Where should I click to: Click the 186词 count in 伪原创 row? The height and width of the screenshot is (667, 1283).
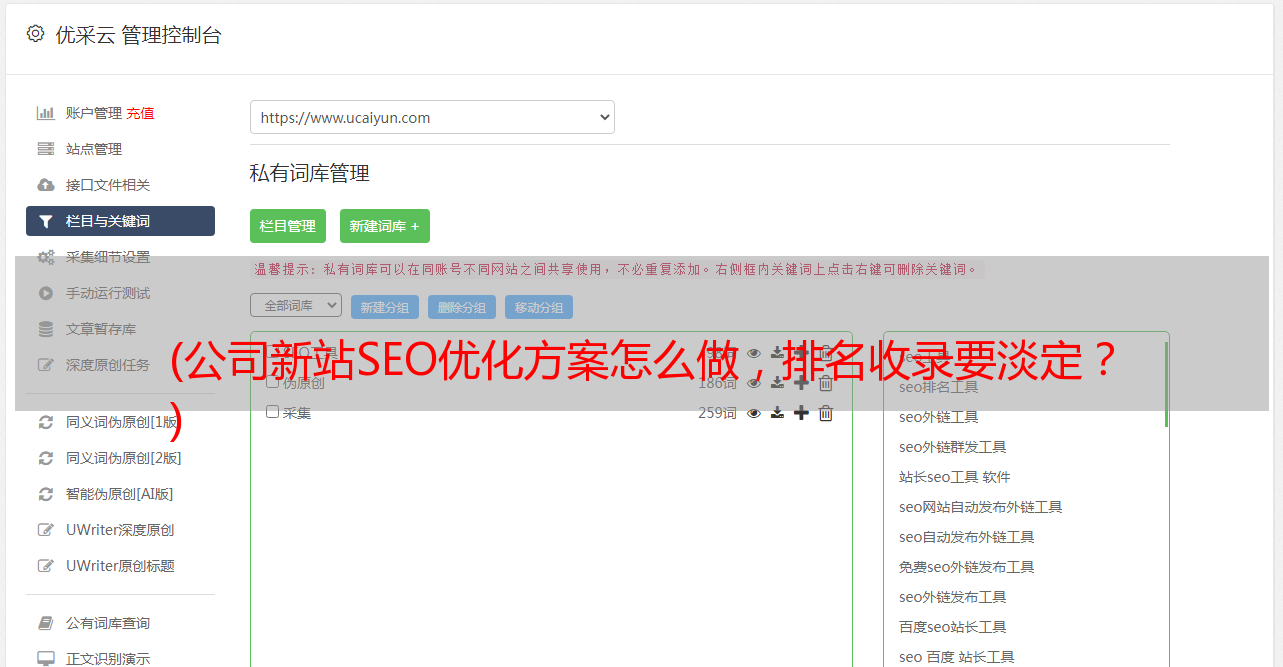[717, 383]
